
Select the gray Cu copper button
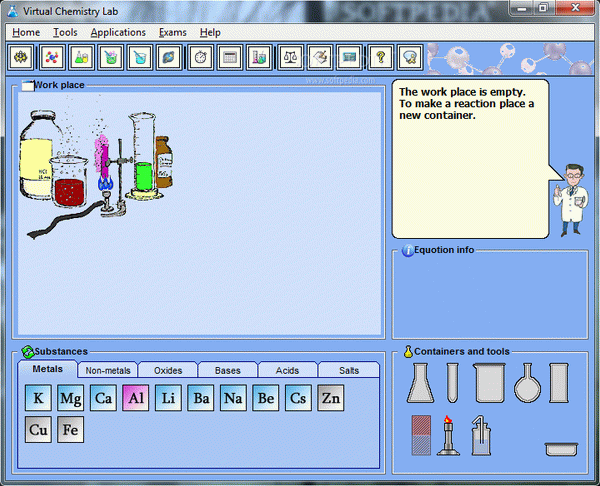click(38, 430)
